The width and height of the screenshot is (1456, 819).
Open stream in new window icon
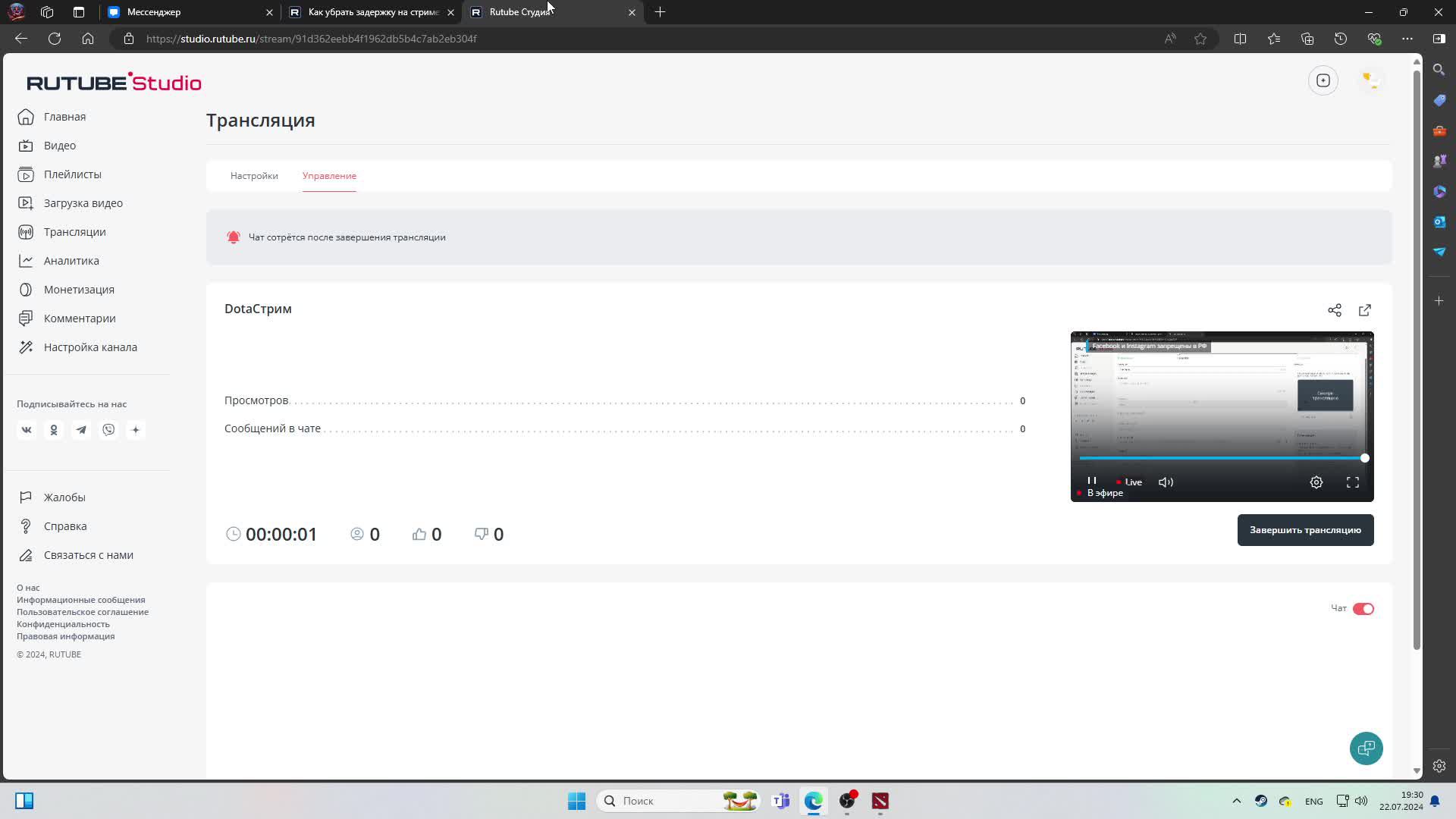(1364, 310)
